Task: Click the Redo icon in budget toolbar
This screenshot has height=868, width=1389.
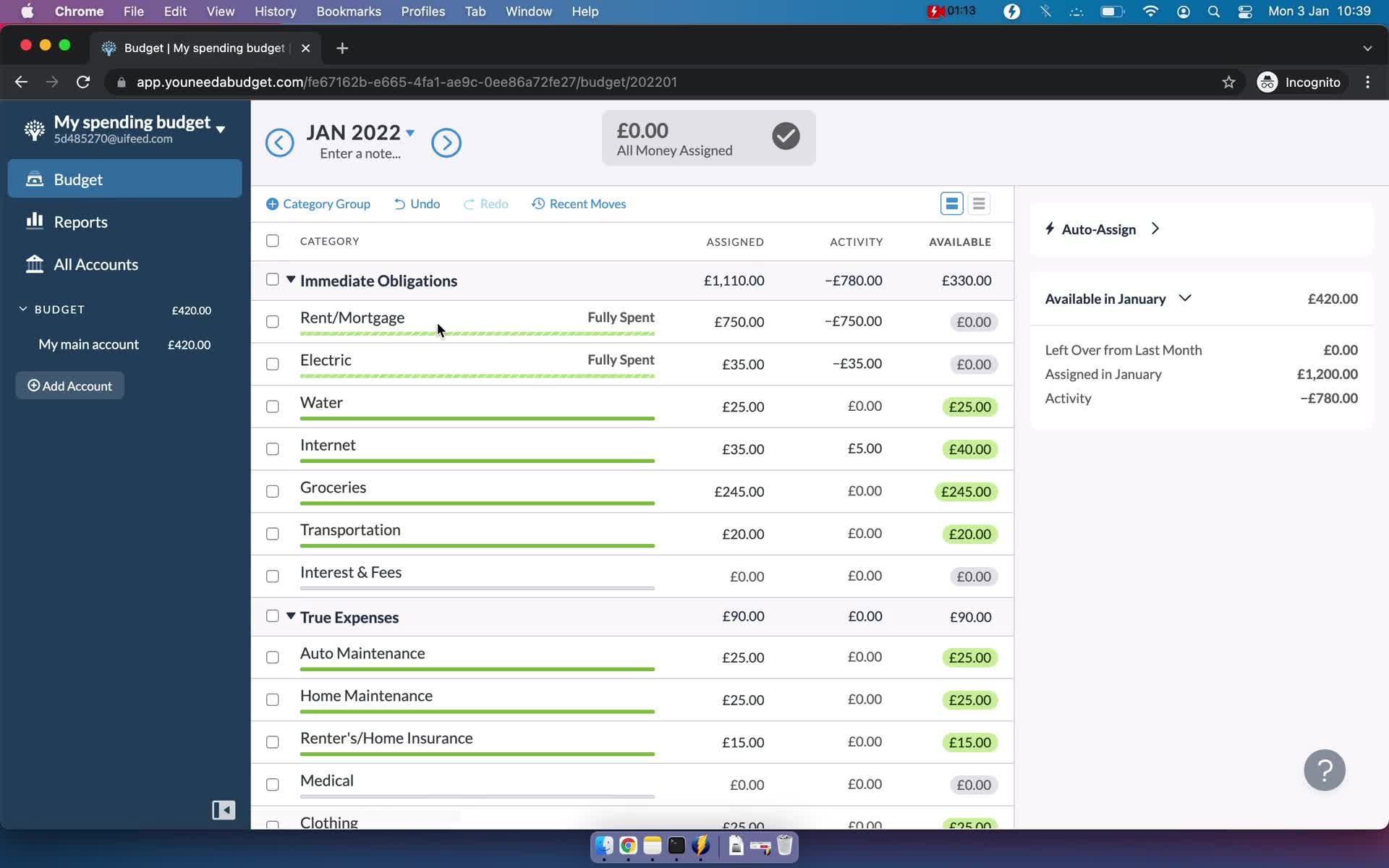Action: [x=468, y=204]
